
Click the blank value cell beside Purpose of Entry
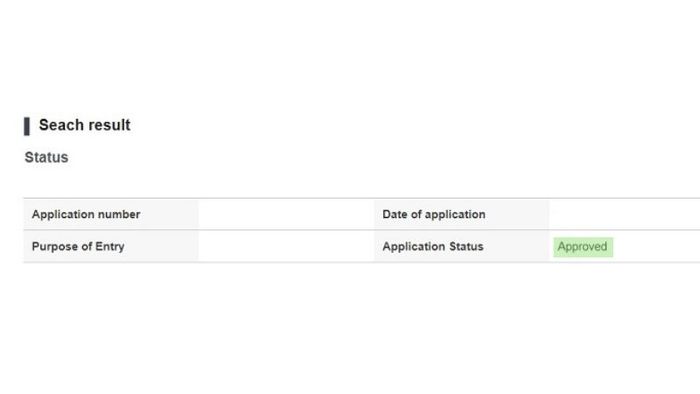point(286,246)
